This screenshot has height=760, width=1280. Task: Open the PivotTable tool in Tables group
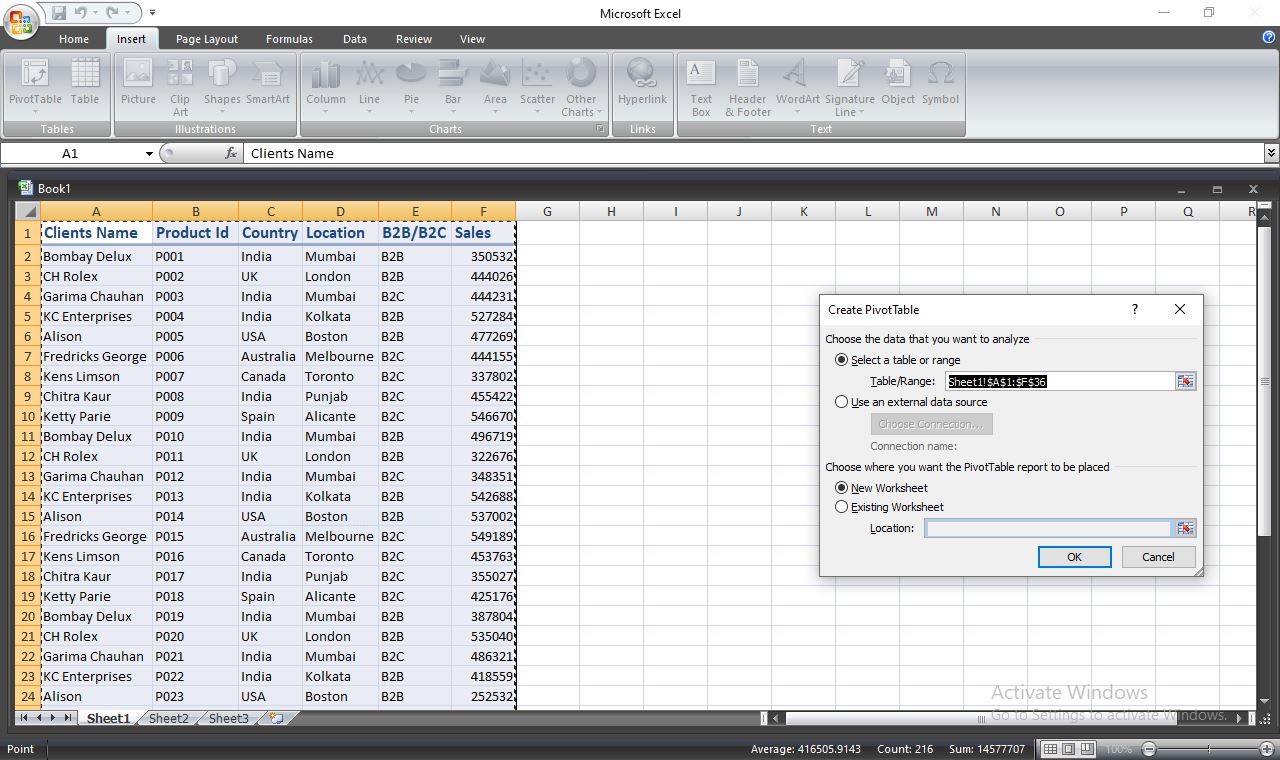(x=35, y=86)
